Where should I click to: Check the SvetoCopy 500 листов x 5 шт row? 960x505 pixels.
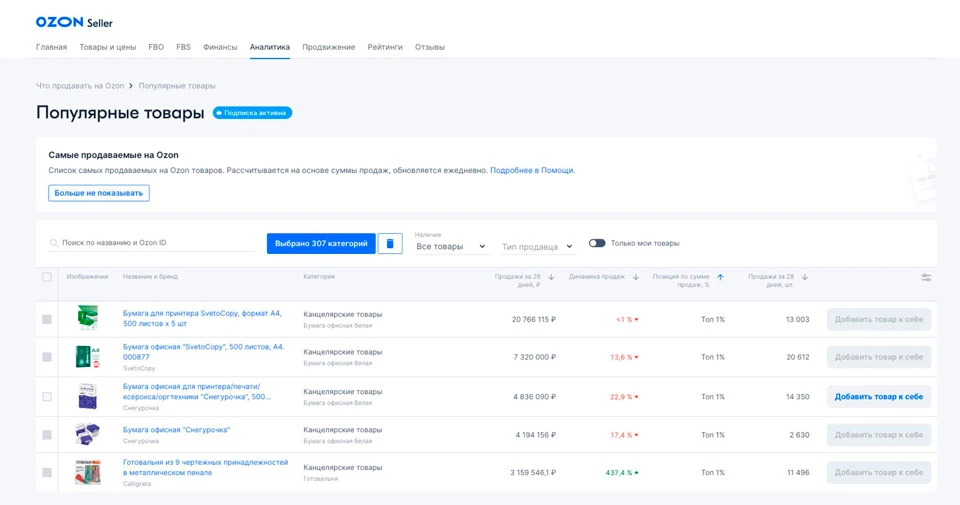[47, 320]
